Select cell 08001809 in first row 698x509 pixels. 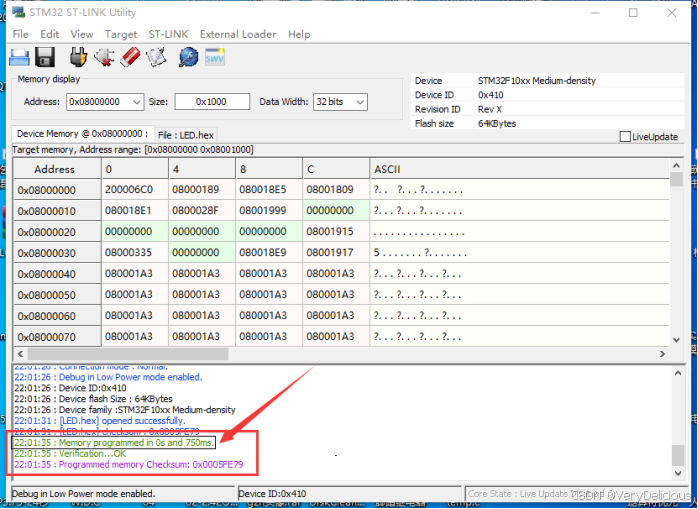(x=336, y=190)
